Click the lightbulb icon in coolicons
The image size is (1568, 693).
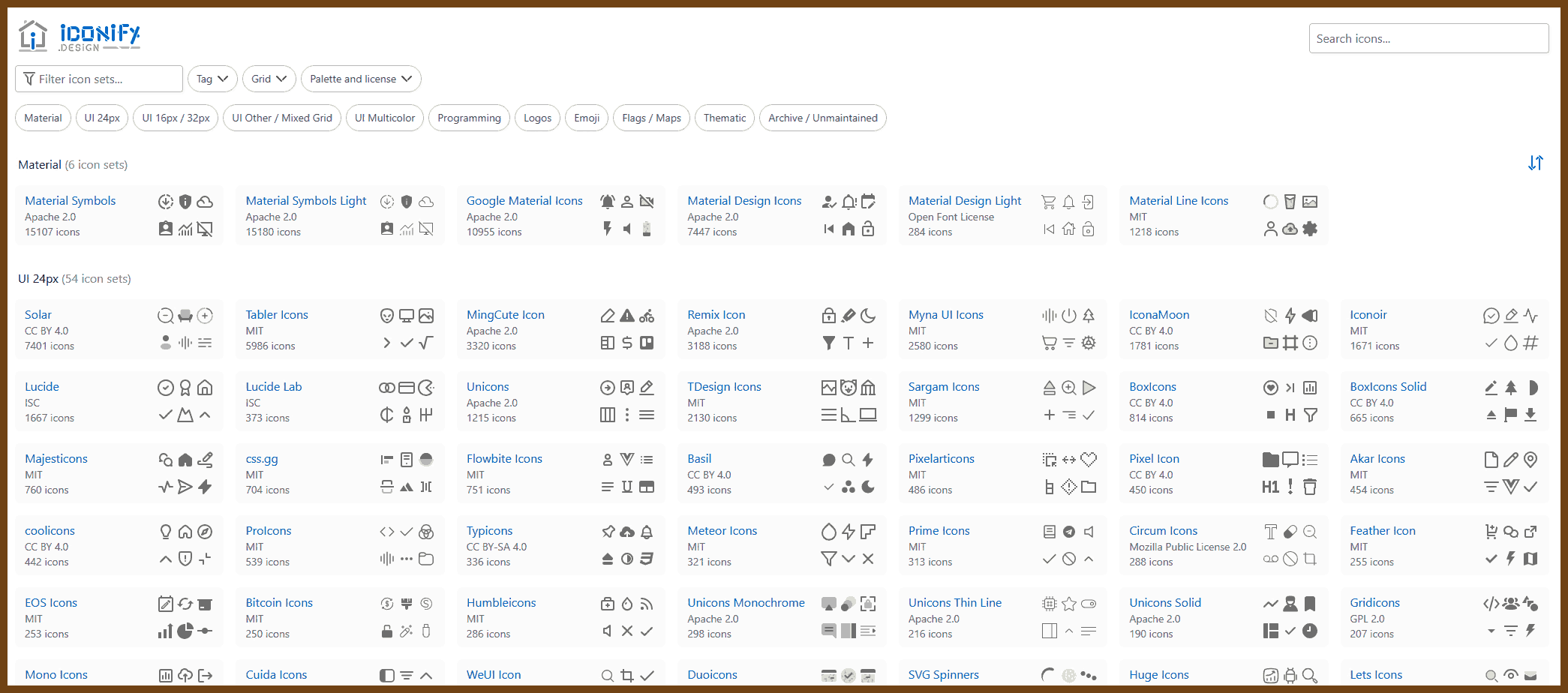(x=166, y=532)
